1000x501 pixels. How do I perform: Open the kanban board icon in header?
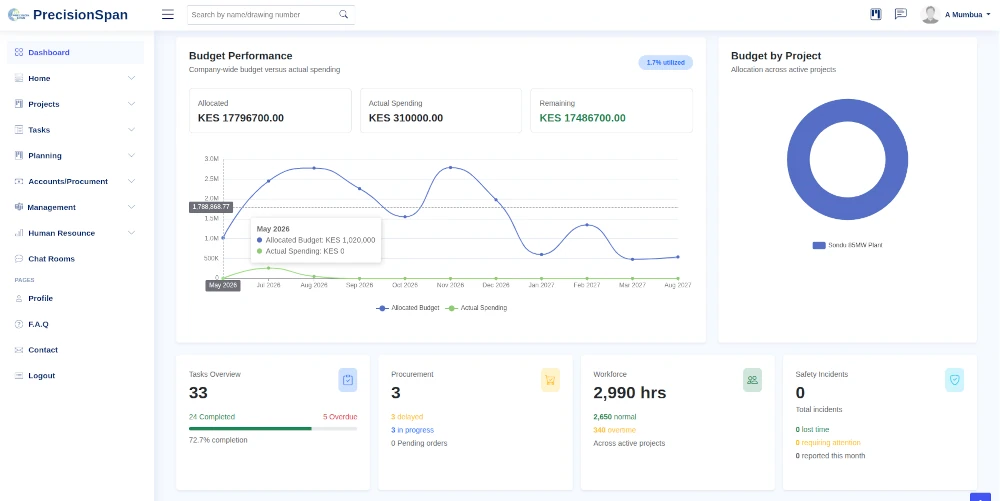[x=876, y=14]
